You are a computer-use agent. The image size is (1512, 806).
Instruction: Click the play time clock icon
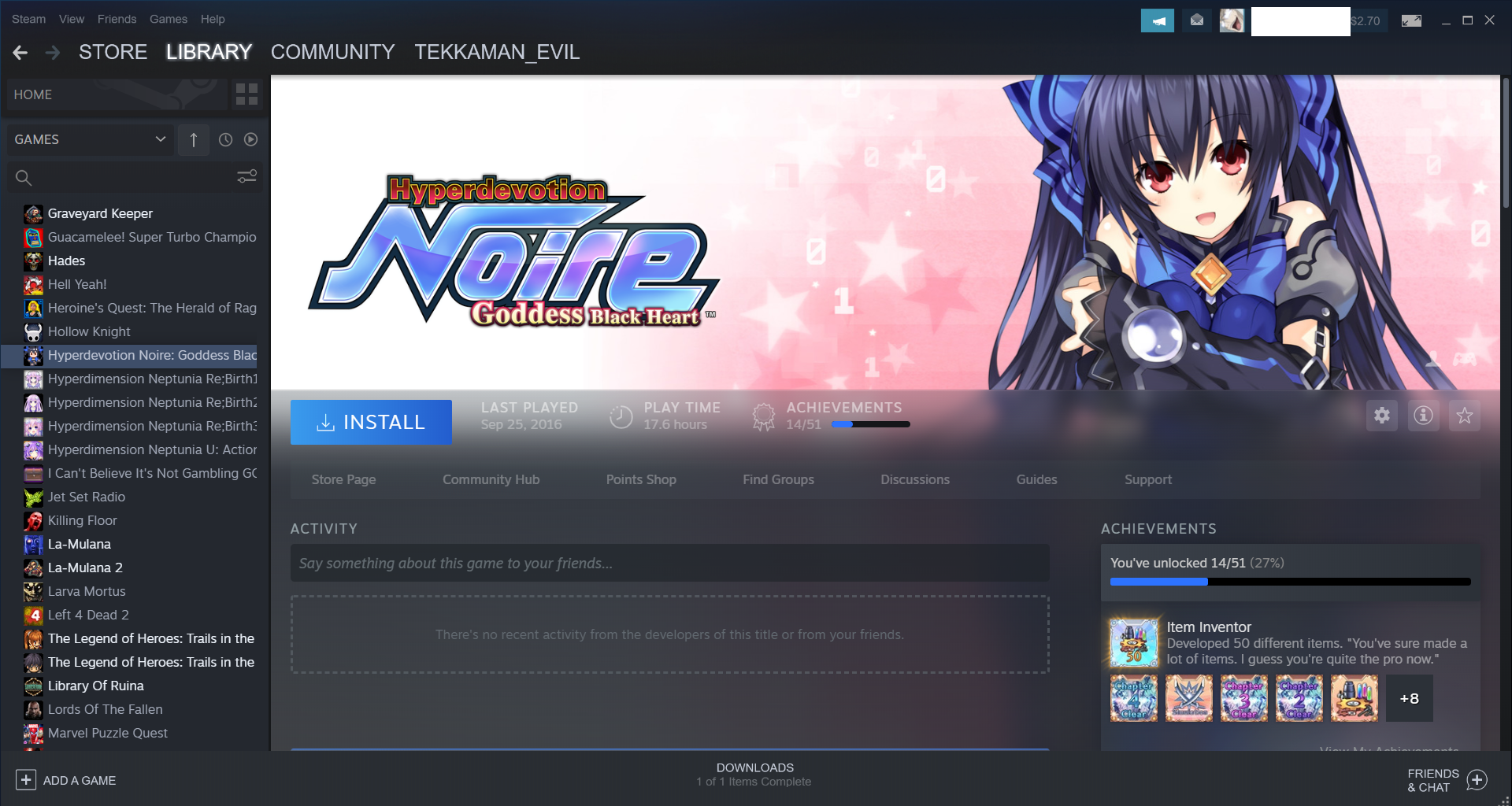coord(621,416)
